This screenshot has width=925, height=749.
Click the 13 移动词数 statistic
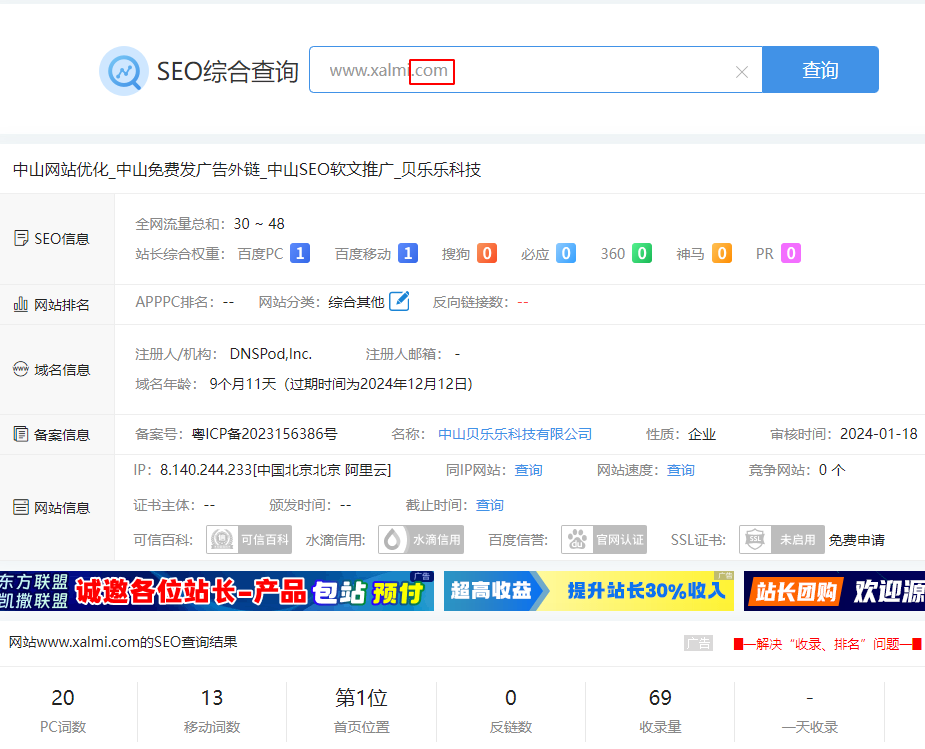(212, 711)
